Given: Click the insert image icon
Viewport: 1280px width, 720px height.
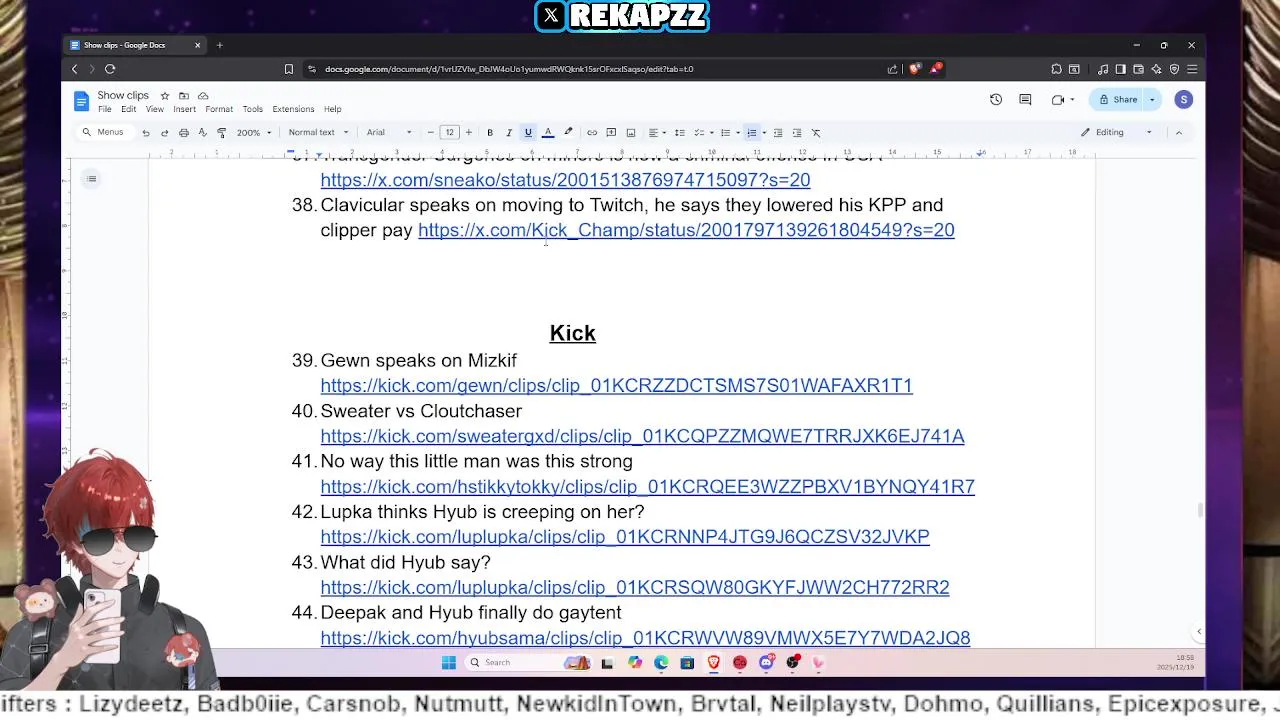Looking at the screenshot, I should tap(631, 133).
